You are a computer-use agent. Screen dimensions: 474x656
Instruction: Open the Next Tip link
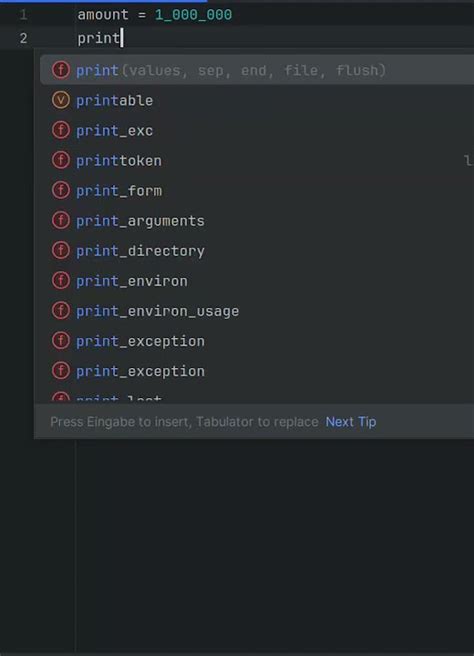(x=351, y=422)
